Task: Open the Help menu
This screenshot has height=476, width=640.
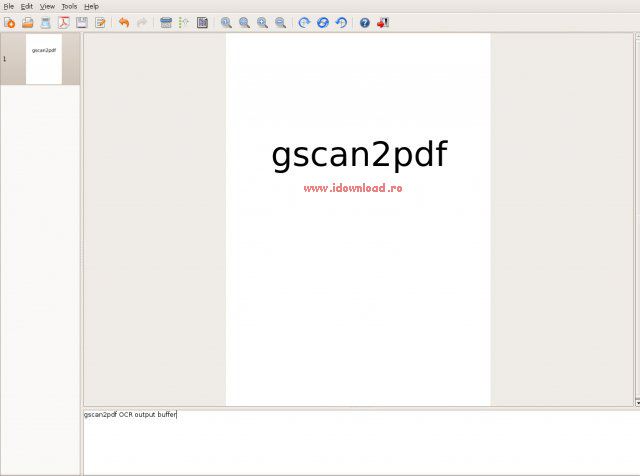Action: pyautogui.click(x=91, y=7)
